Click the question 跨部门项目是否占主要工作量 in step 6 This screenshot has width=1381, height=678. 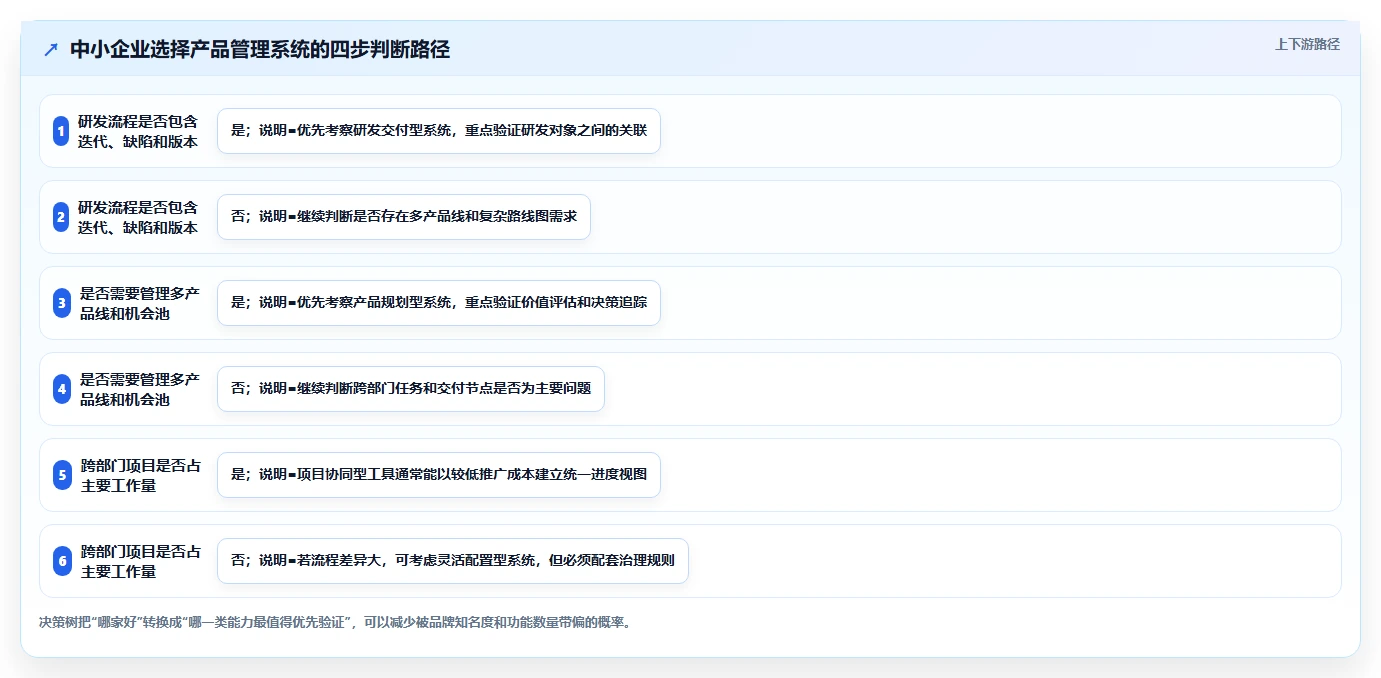coord(141,561)
